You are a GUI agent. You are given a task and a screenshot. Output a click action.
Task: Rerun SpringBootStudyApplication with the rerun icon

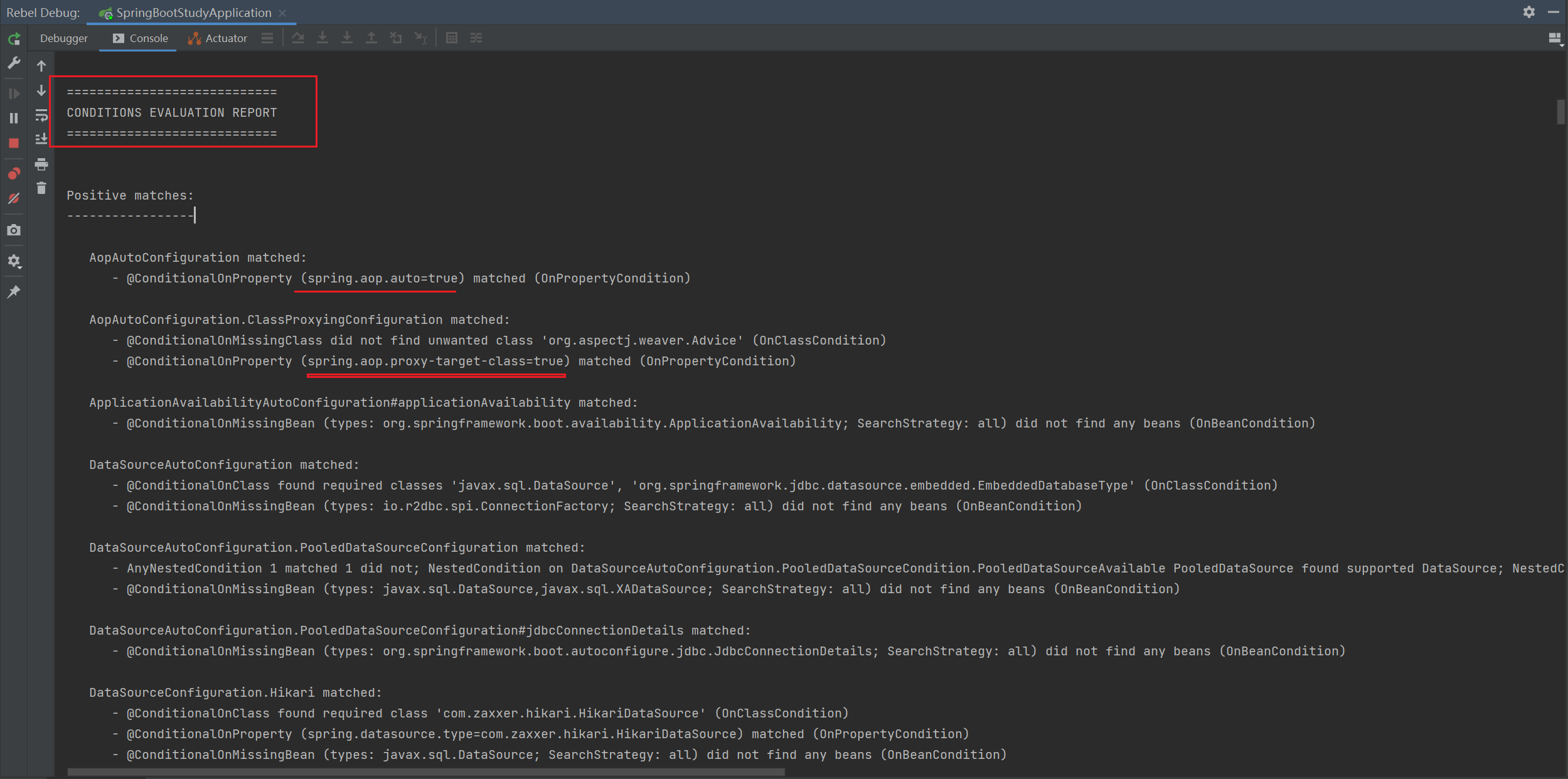(14, 40)
